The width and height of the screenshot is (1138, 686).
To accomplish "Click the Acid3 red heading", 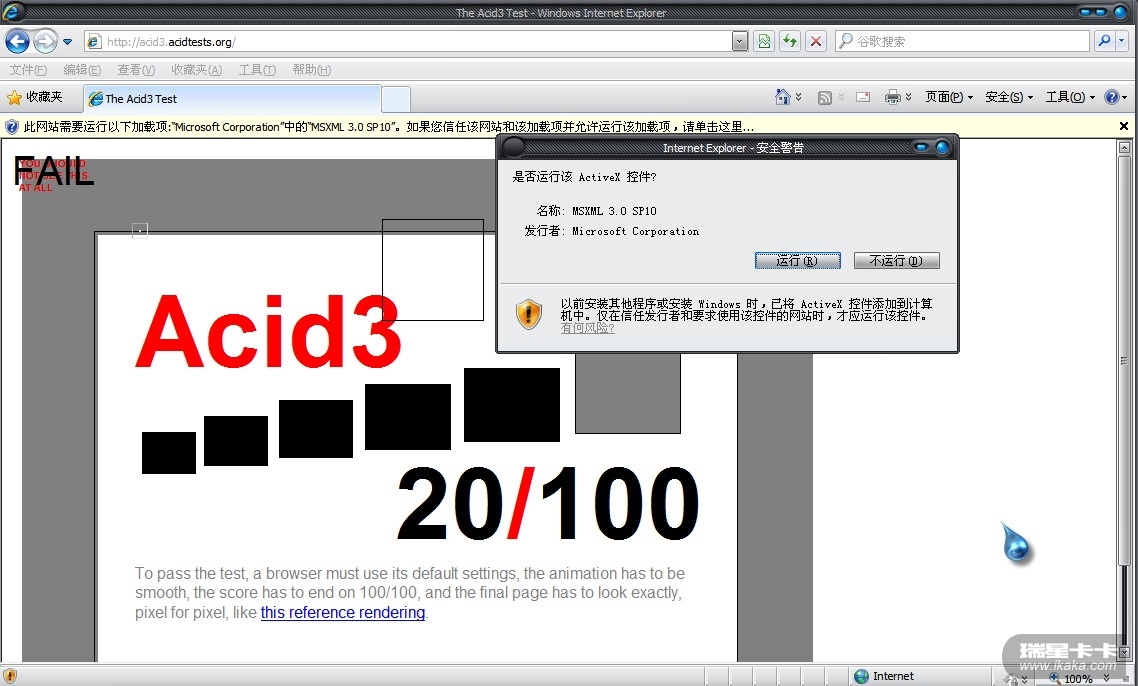I will pos(268,332).
